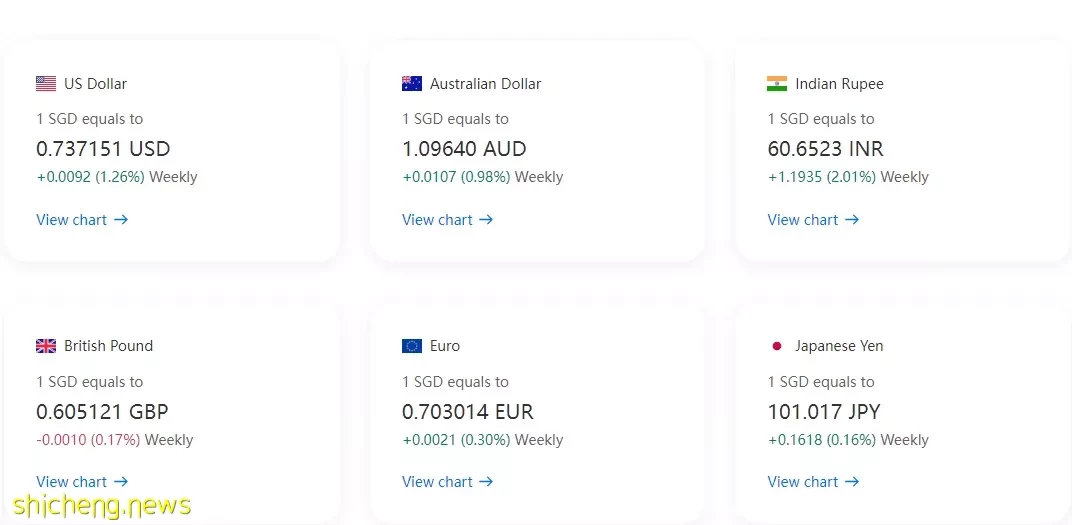The width and height of the screenshot is (1072, 525).
Task: Open View chart for Australian Dollar
Action: tap(448, 219)
